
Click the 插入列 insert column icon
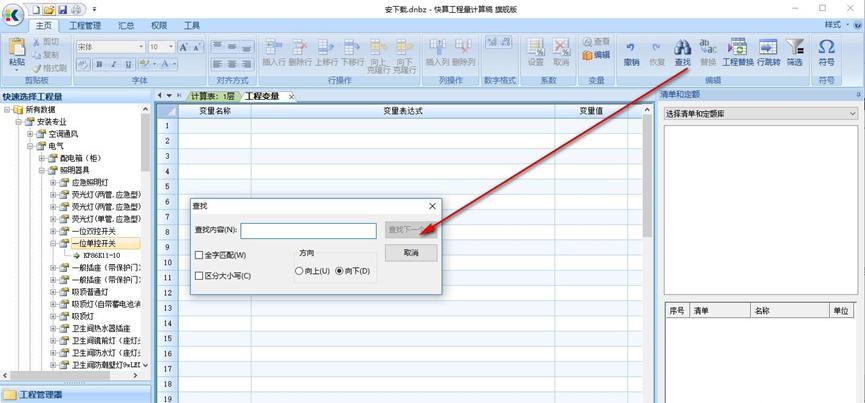coord(437,53)
